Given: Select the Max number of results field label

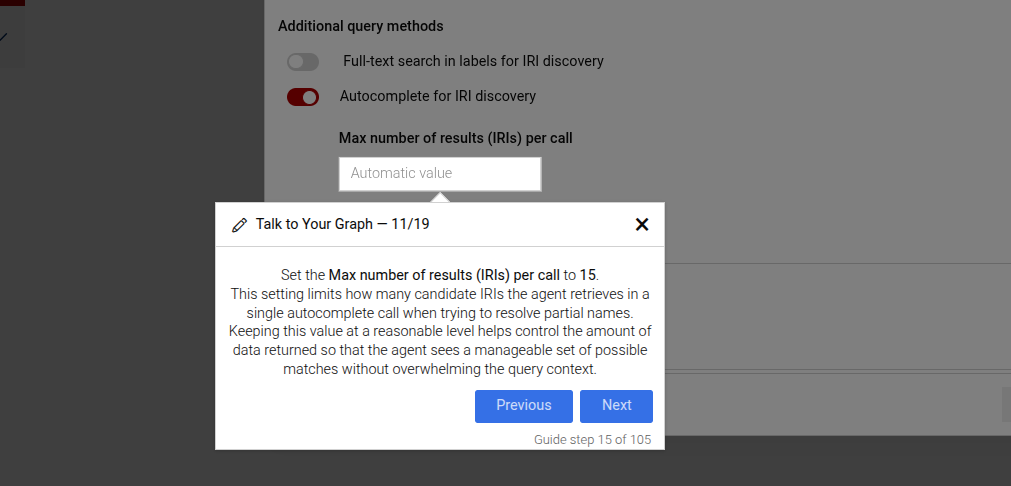Looking at the screenshot, I should [x=455, y=138].
